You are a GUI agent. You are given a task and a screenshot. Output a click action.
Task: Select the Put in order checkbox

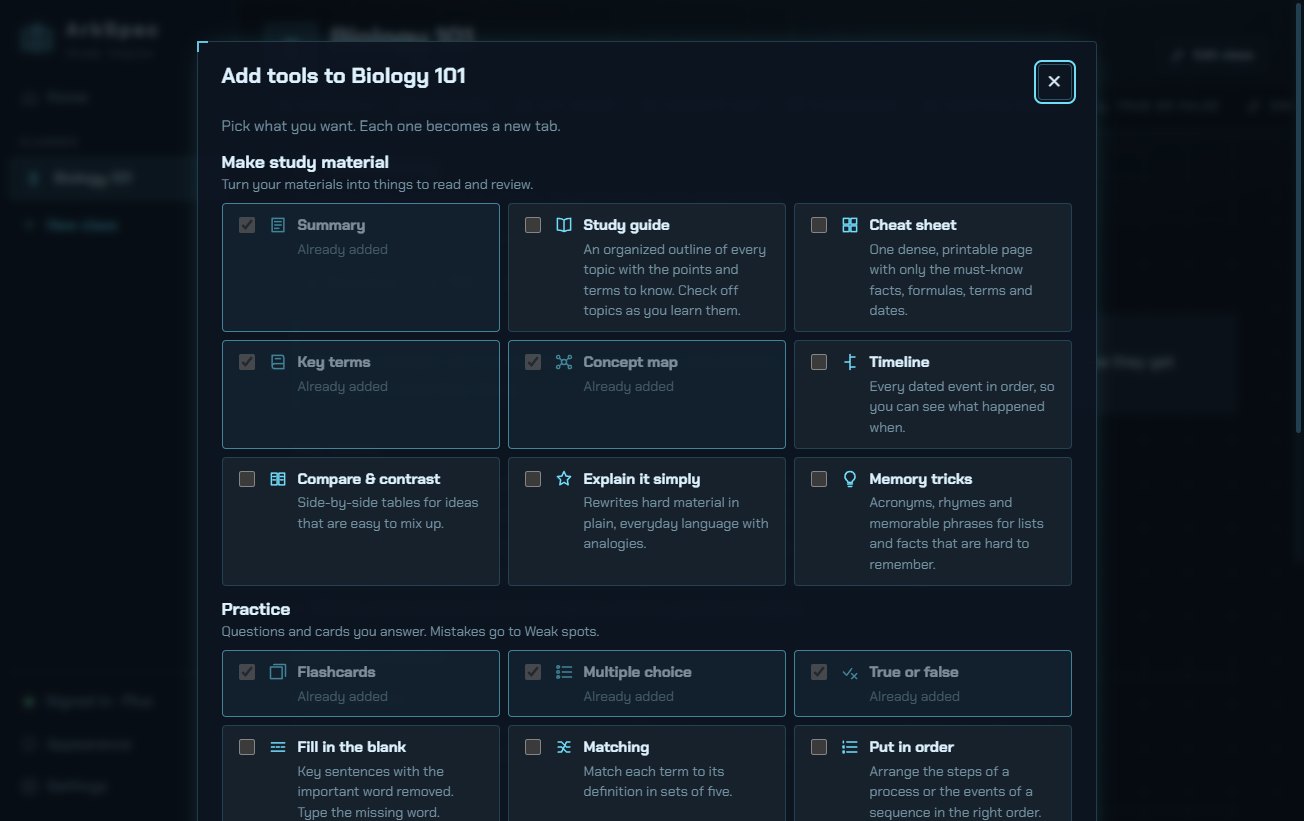(819, 747)
